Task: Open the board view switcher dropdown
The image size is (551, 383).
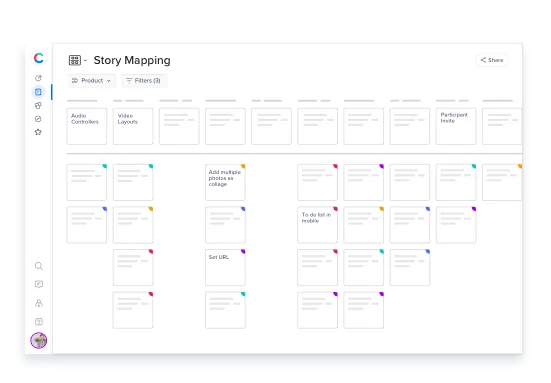Action: coord(78,60)
